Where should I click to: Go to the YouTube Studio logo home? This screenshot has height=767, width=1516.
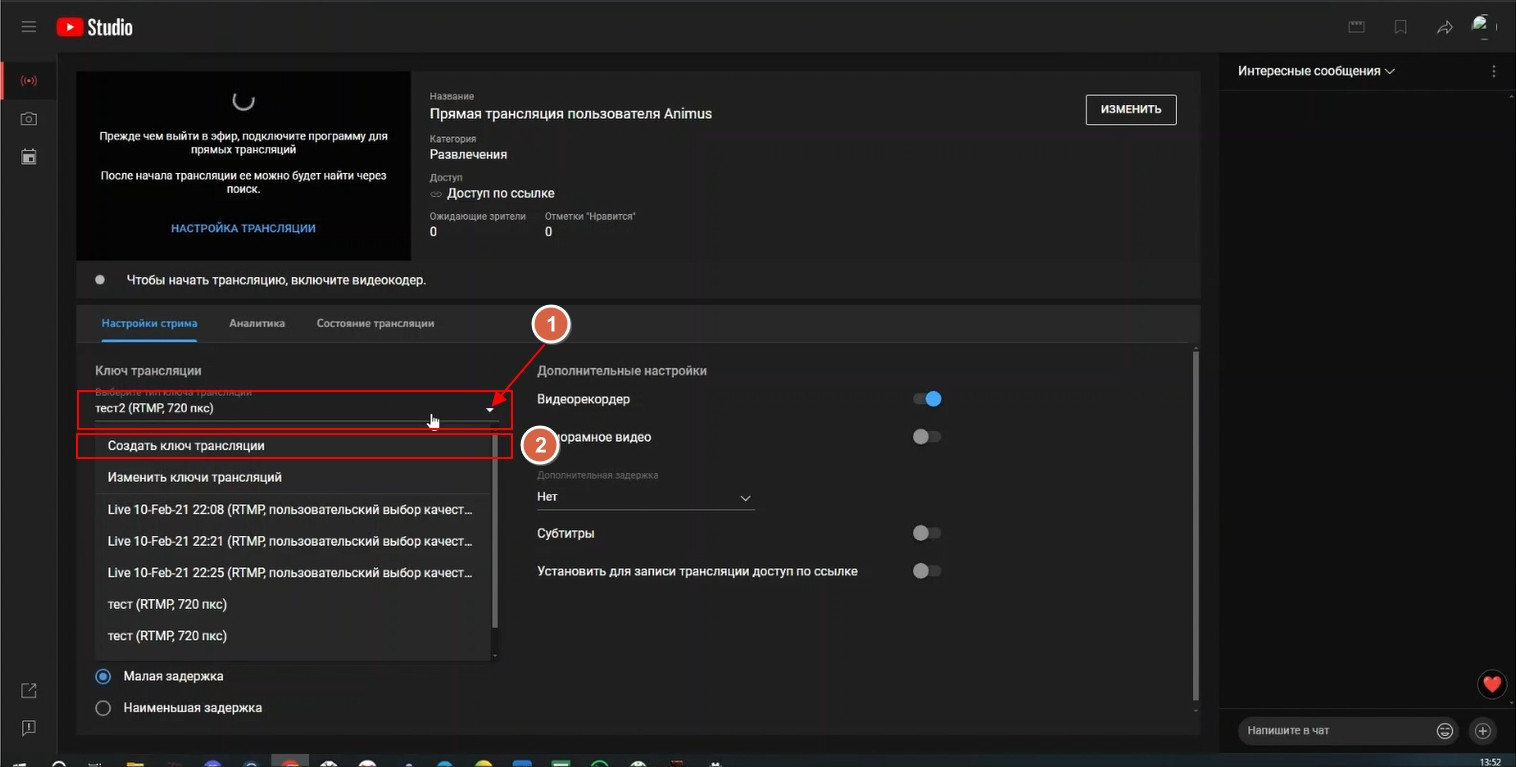pyautogui.click(x=95, y=27)
